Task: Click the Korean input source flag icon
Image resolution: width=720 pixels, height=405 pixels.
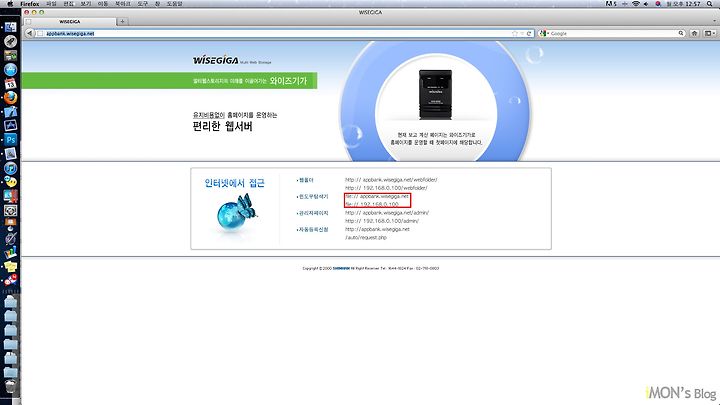Action: pyautogui.click(x=658, y=4)
